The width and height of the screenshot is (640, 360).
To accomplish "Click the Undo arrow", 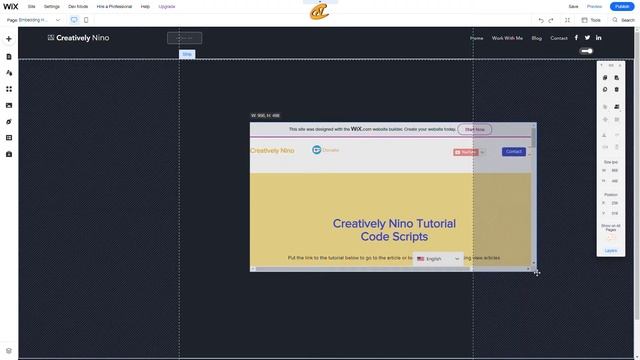I will [541, 20].
